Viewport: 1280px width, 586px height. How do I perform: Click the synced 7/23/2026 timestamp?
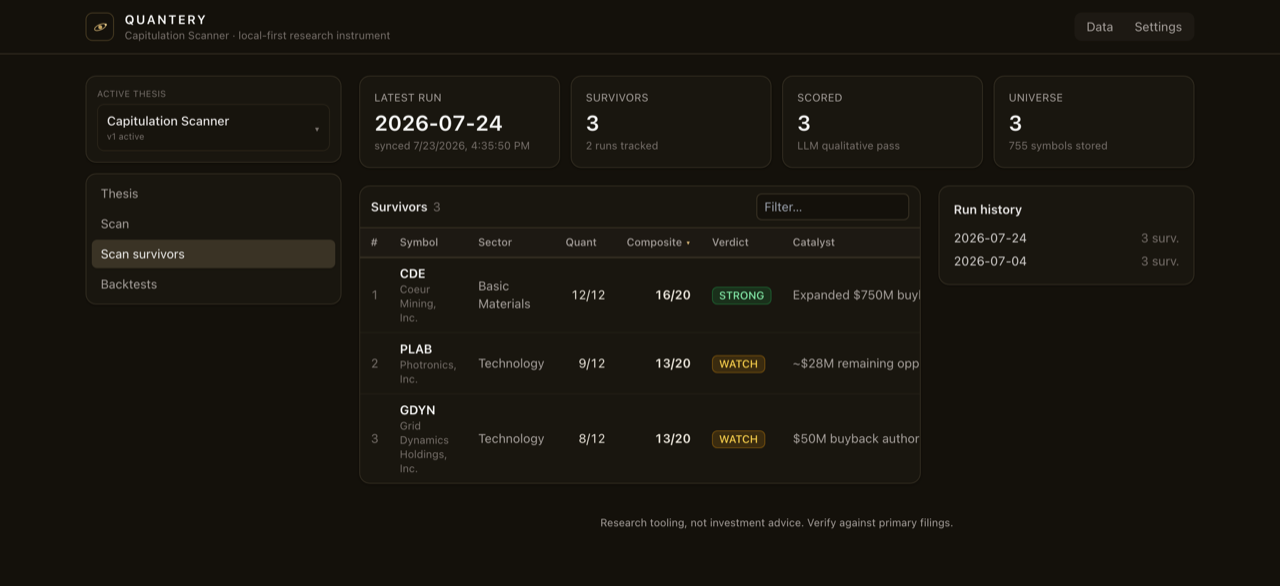(x=452, y=146)
